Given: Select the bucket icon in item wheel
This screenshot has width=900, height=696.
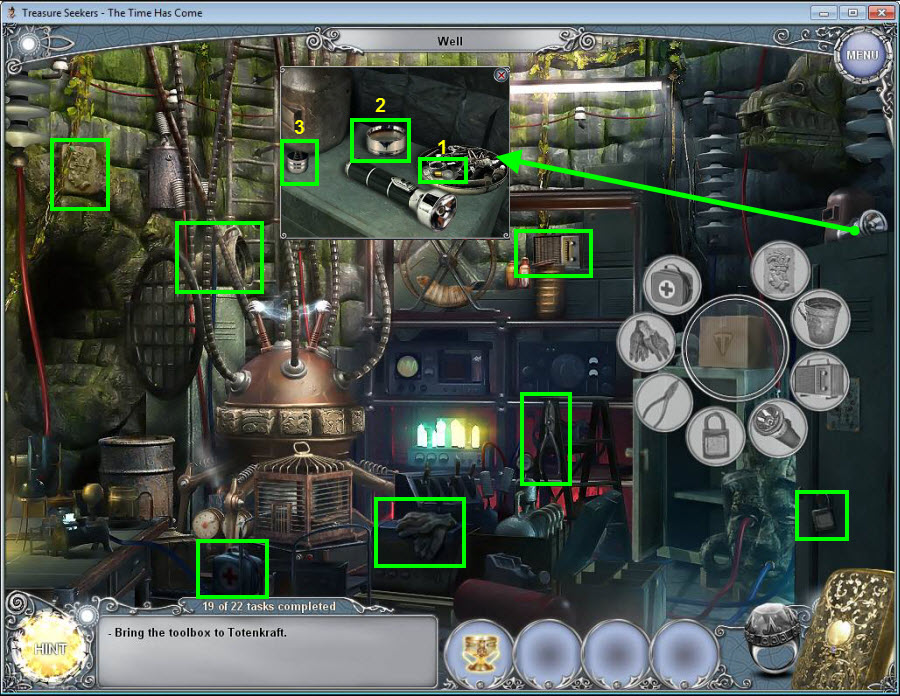Looking at the screenshot, I should tap(820, 317).
